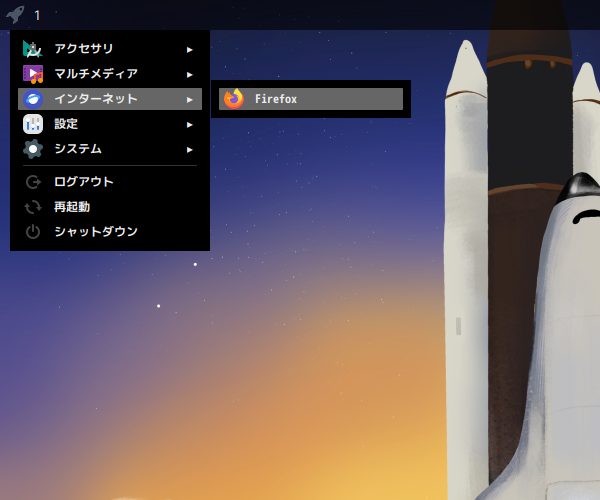Expand the アクセサリ submenu arrow

[189, 50]
